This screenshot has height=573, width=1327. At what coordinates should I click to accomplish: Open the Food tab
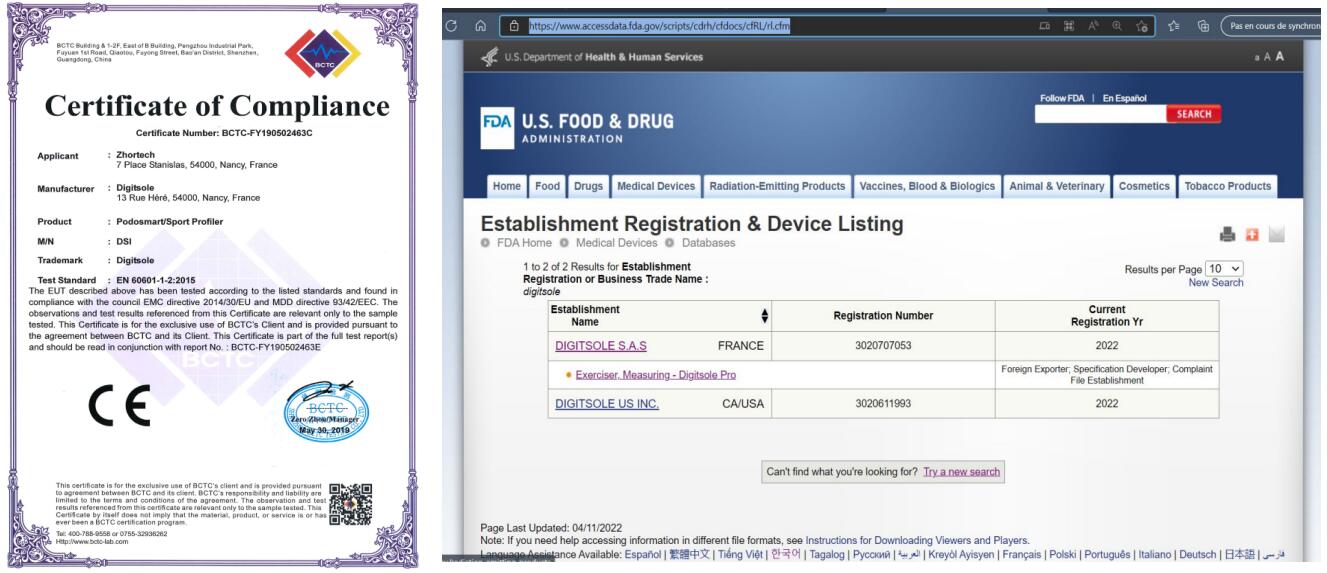[547, 186]
